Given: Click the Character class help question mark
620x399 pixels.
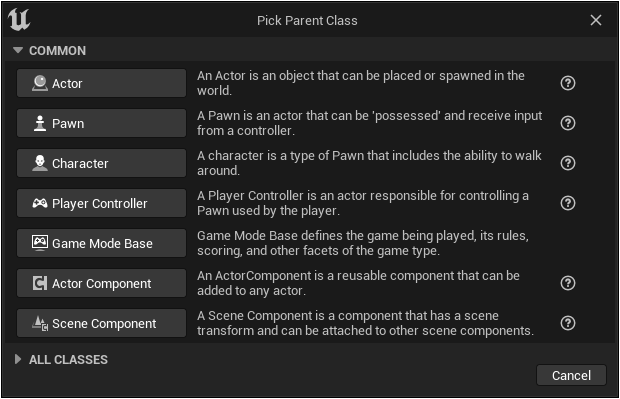Looking at the screenshot, I should click(568, 163).
